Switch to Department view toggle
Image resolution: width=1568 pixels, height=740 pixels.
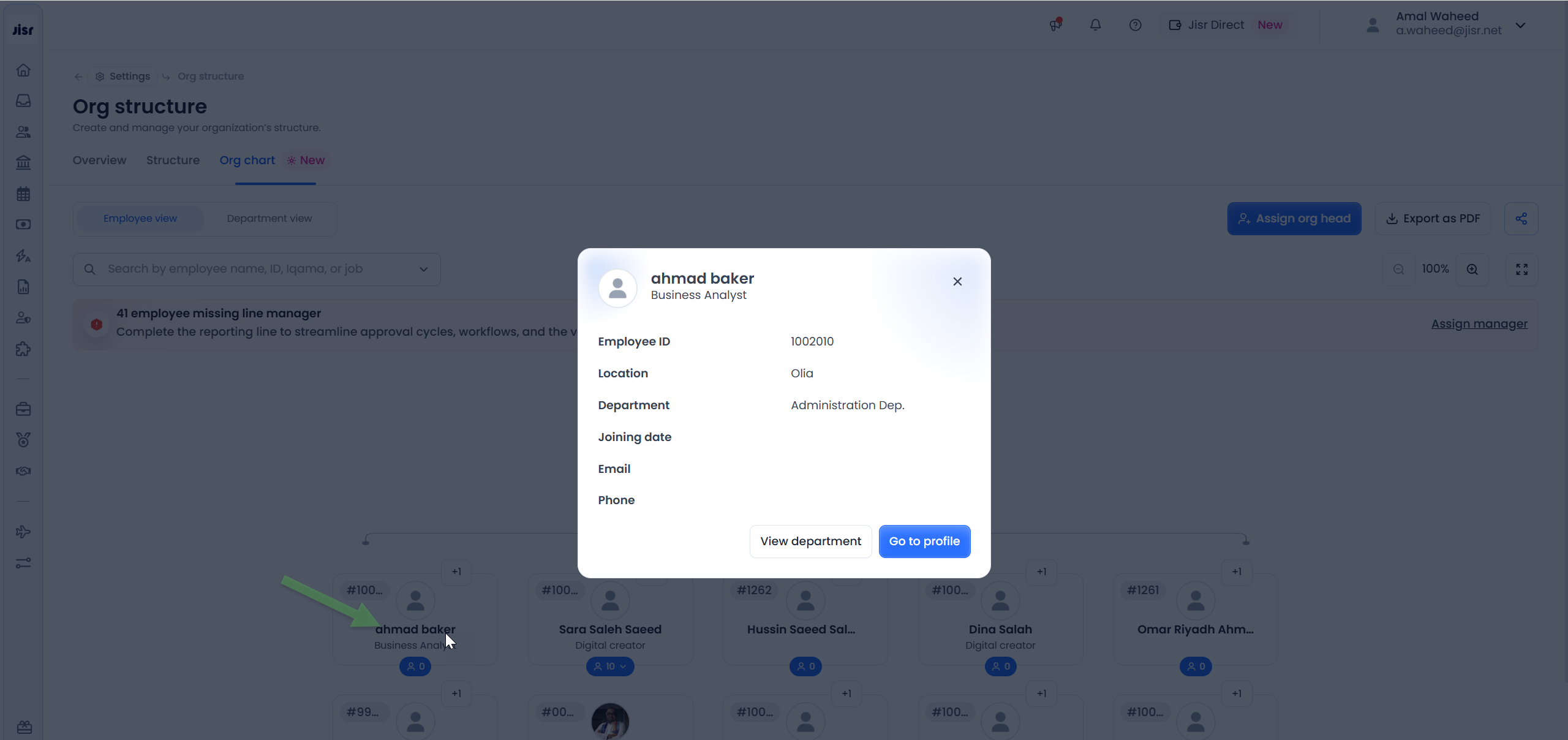point(269,219)
